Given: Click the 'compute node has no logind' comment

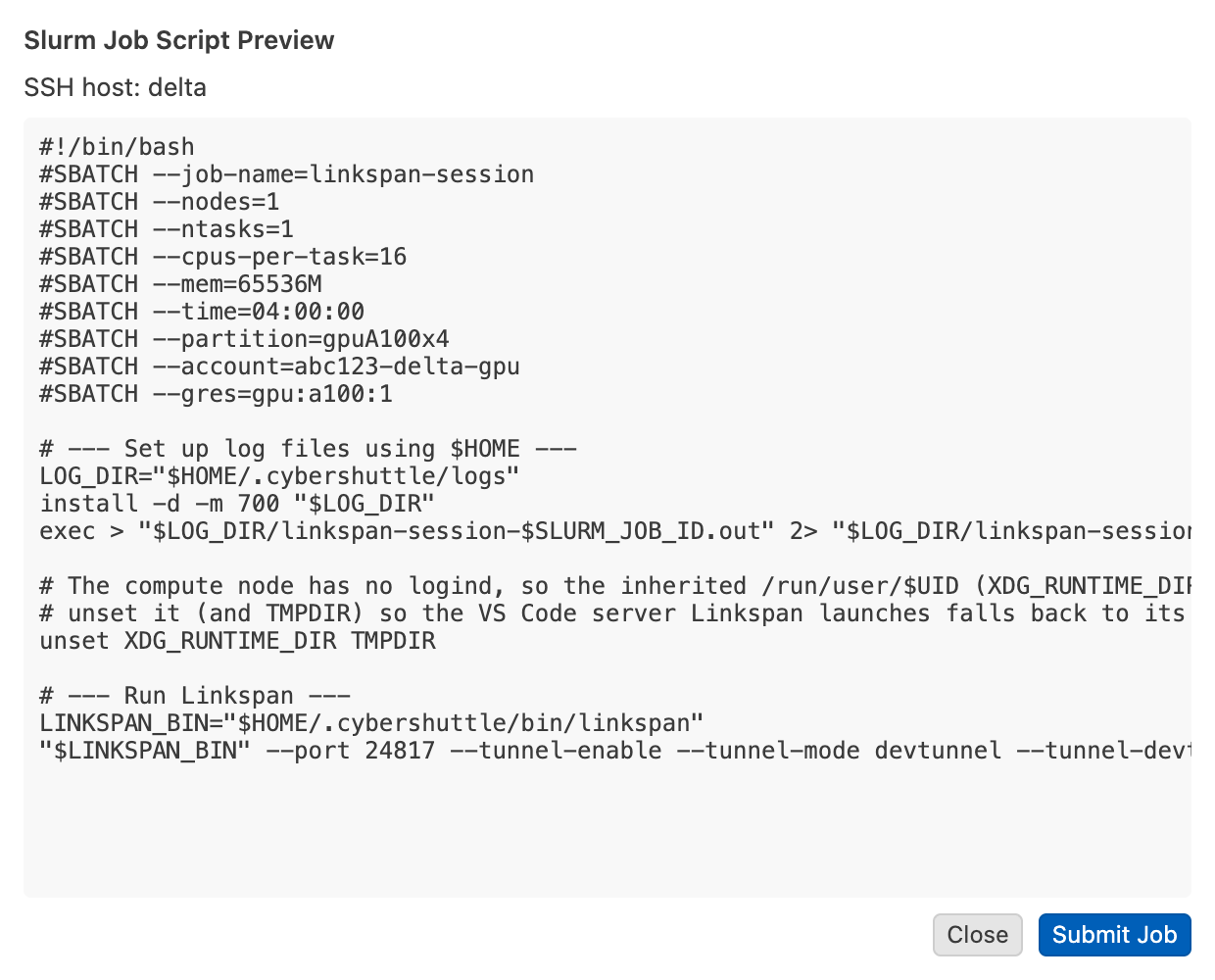Looking at the screenshot, I should coord(615,586).
